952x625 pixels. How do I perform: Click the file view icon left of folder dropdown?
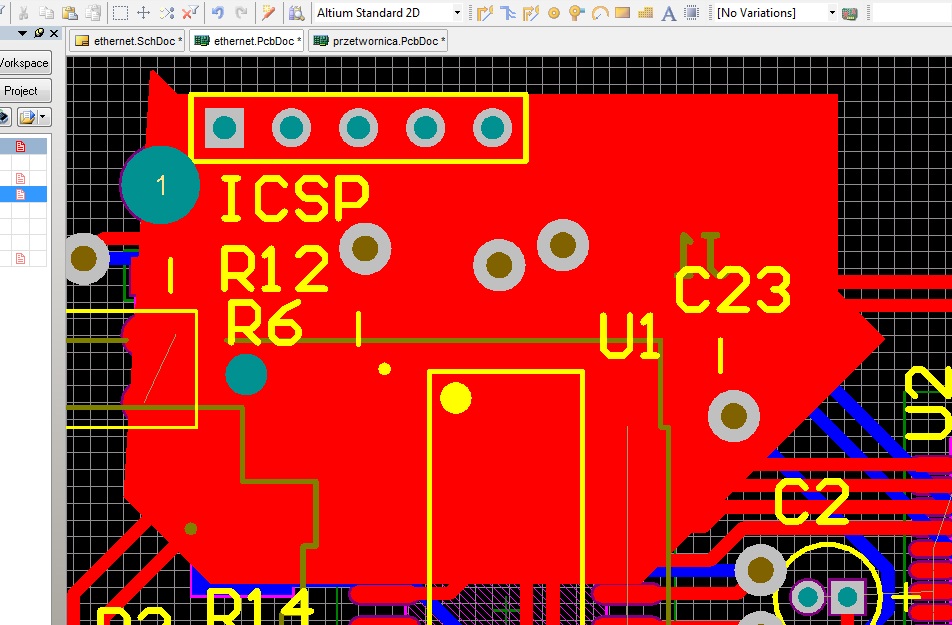click(x=4, y=117)
